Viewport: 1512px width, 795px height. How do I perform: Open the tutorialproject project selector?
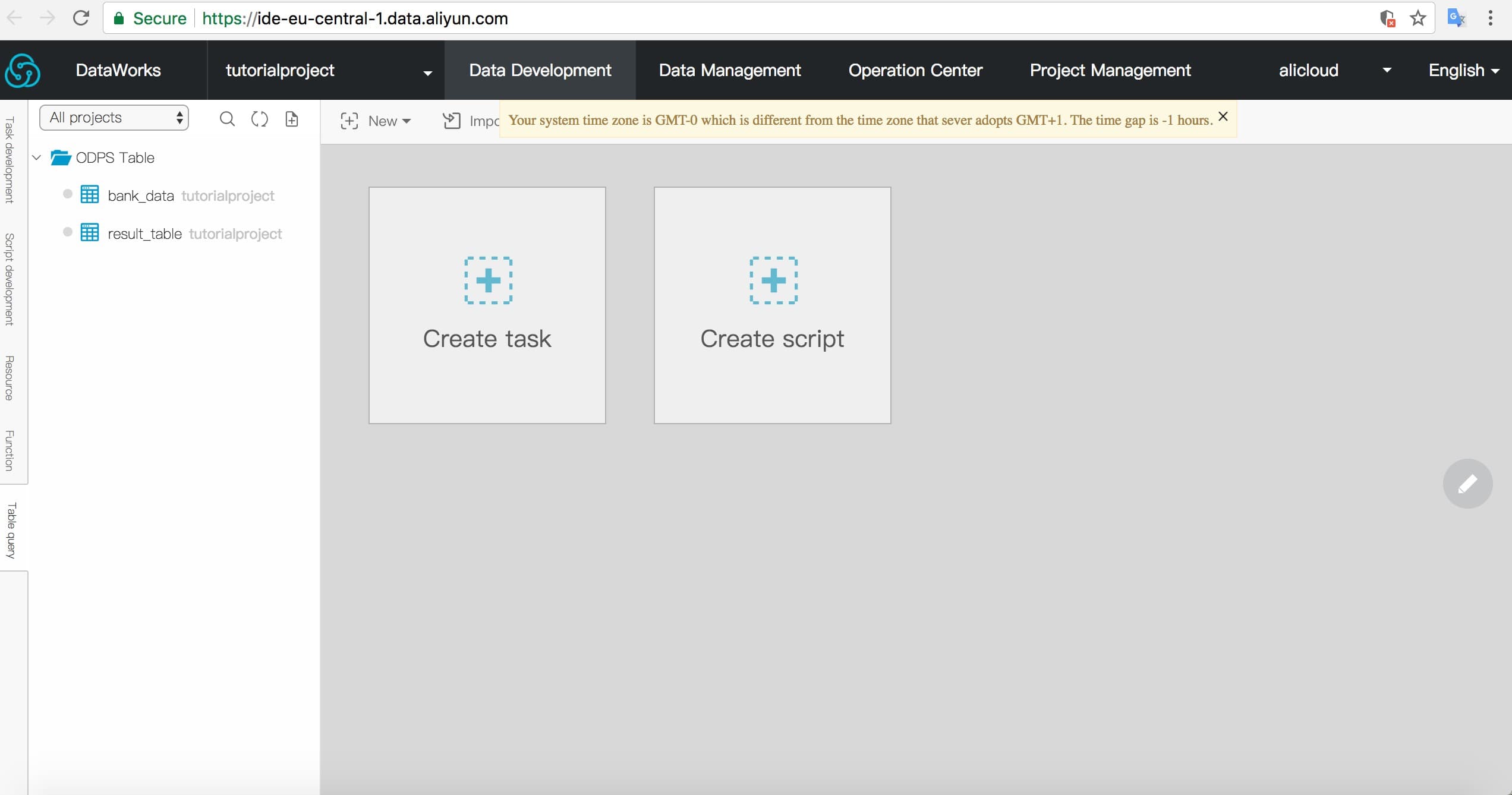coord(326,70)
